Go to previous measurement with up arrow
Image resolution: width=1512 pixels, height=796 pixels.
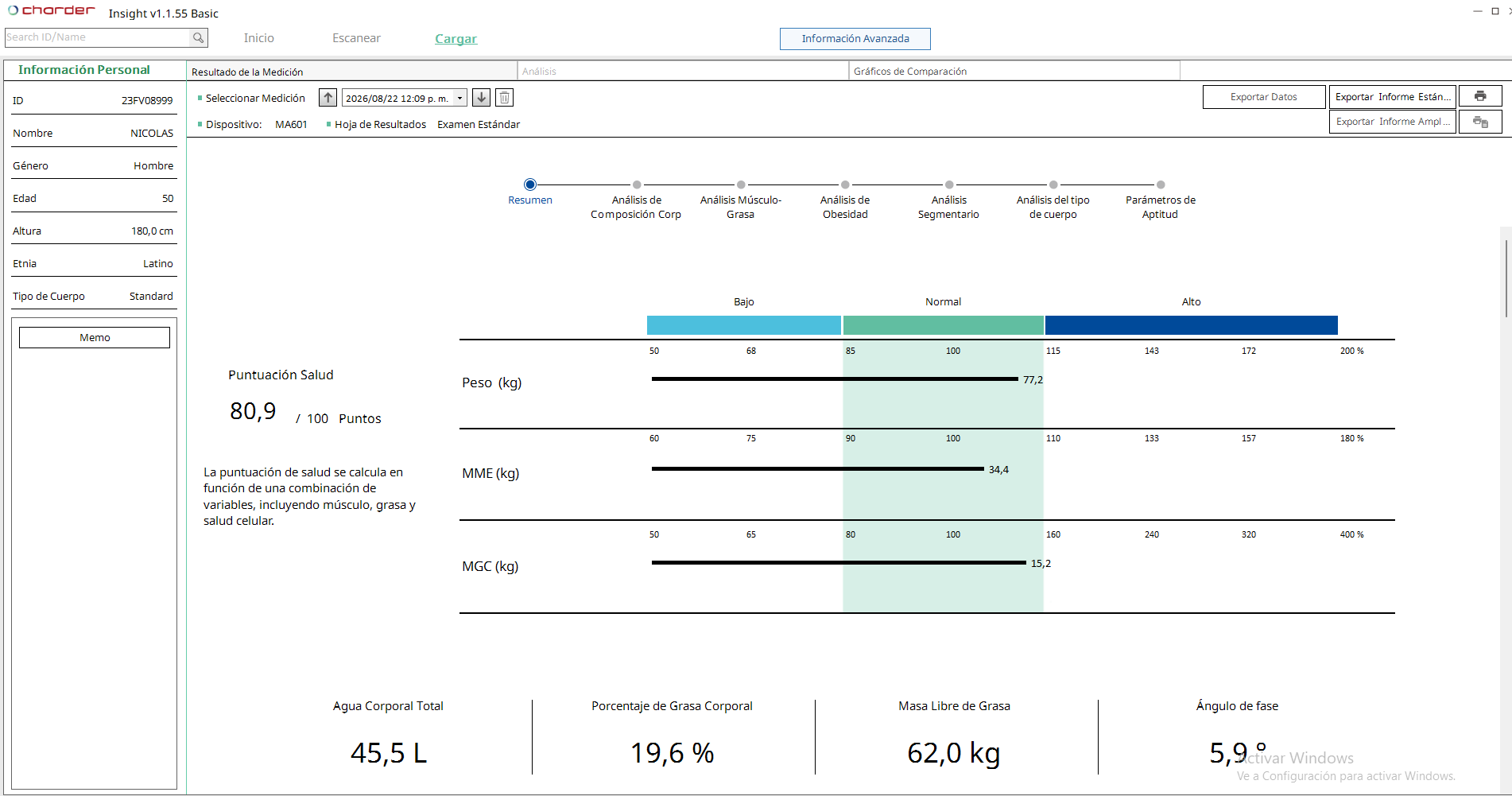(x=328, y=98)
